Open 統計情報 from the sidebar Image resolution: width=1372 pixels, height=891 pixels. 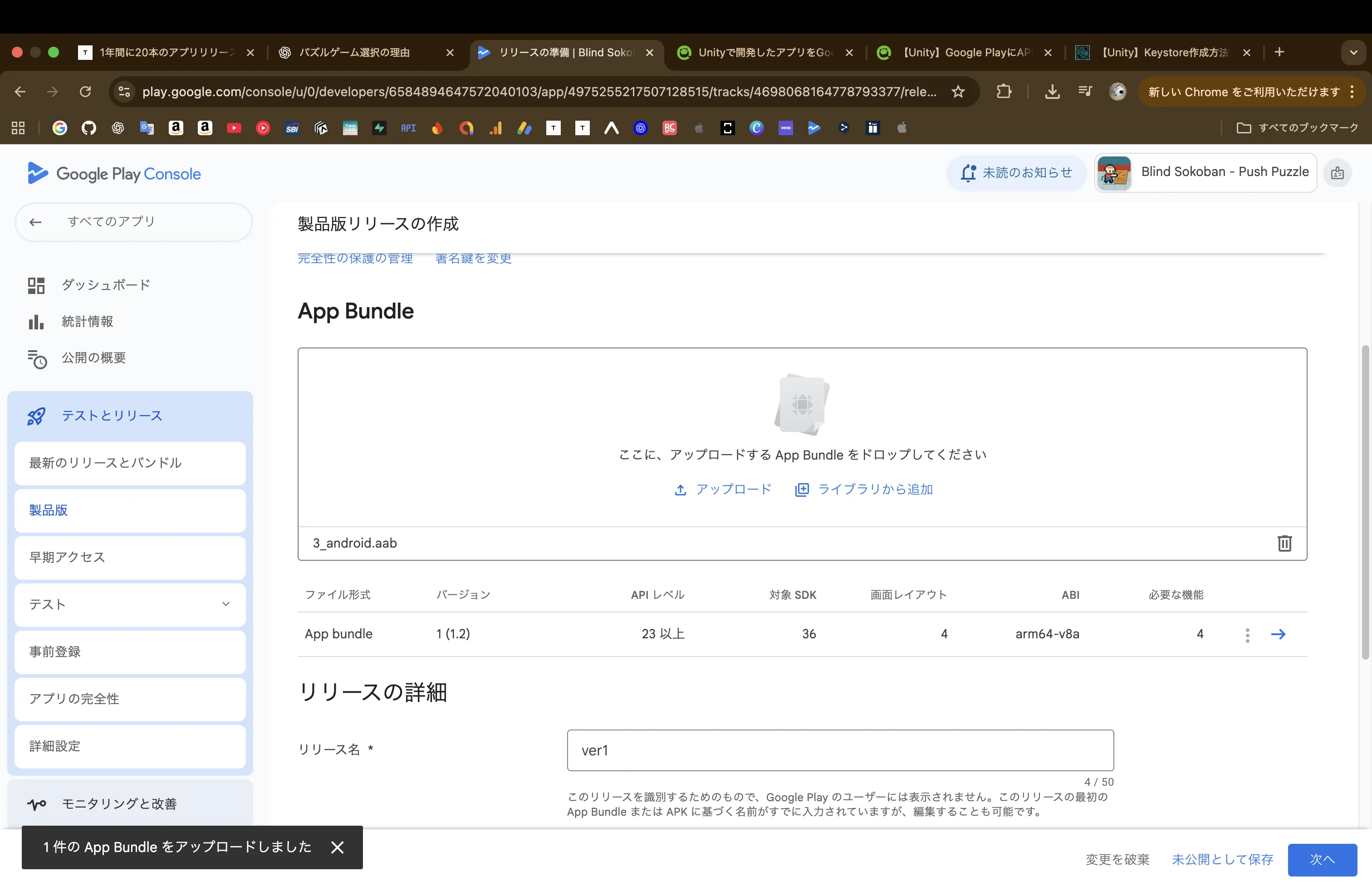(x=88, y=322)
